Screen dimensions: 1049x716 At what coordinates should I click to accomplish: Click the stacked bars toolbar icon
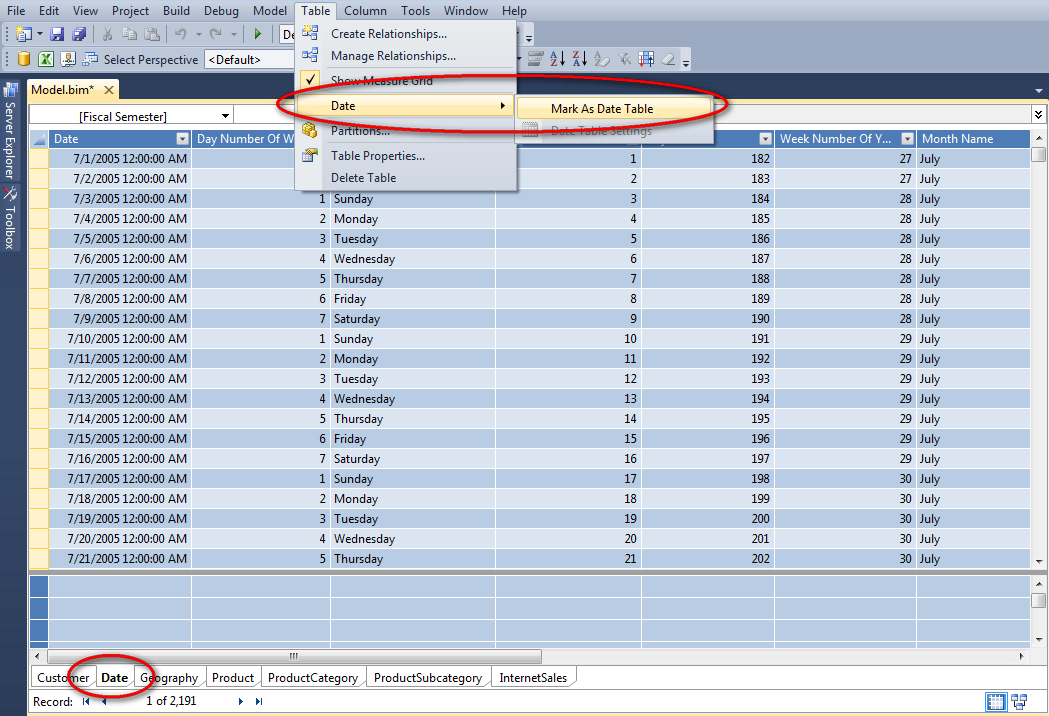pyautogui.click(x=535, y=59)
